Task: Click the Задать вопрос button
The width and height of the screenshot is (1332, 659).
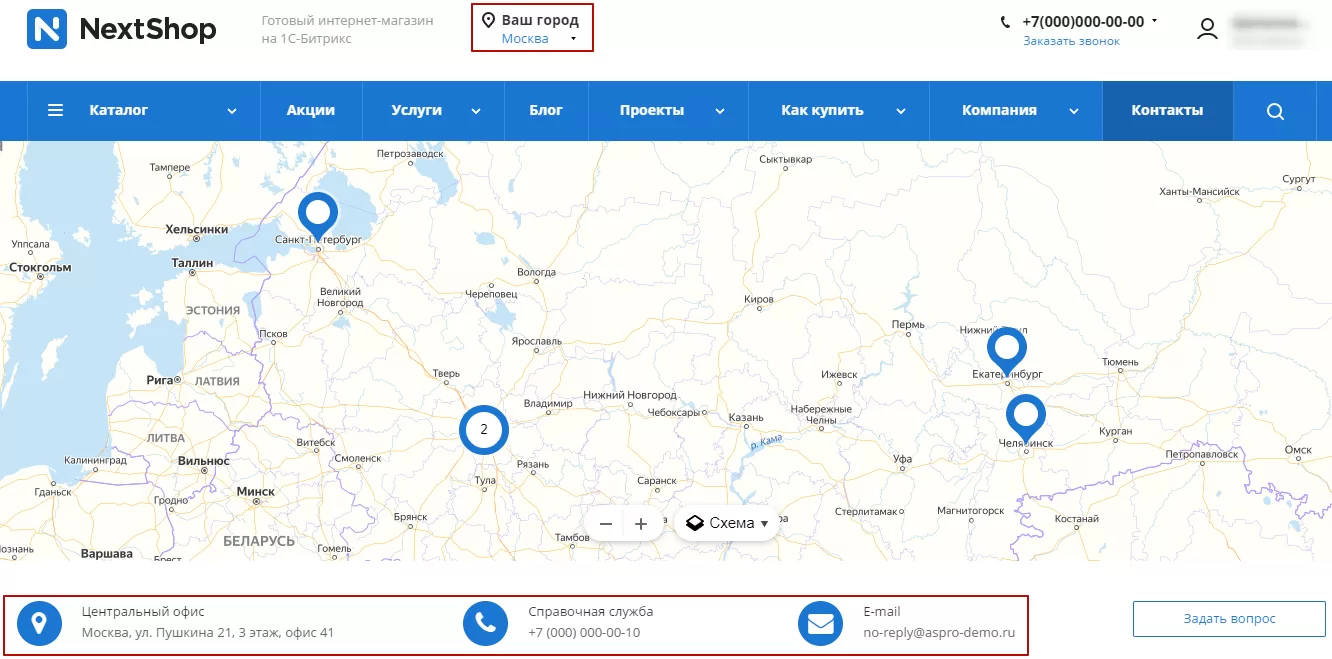Action: coord(1229,619)
